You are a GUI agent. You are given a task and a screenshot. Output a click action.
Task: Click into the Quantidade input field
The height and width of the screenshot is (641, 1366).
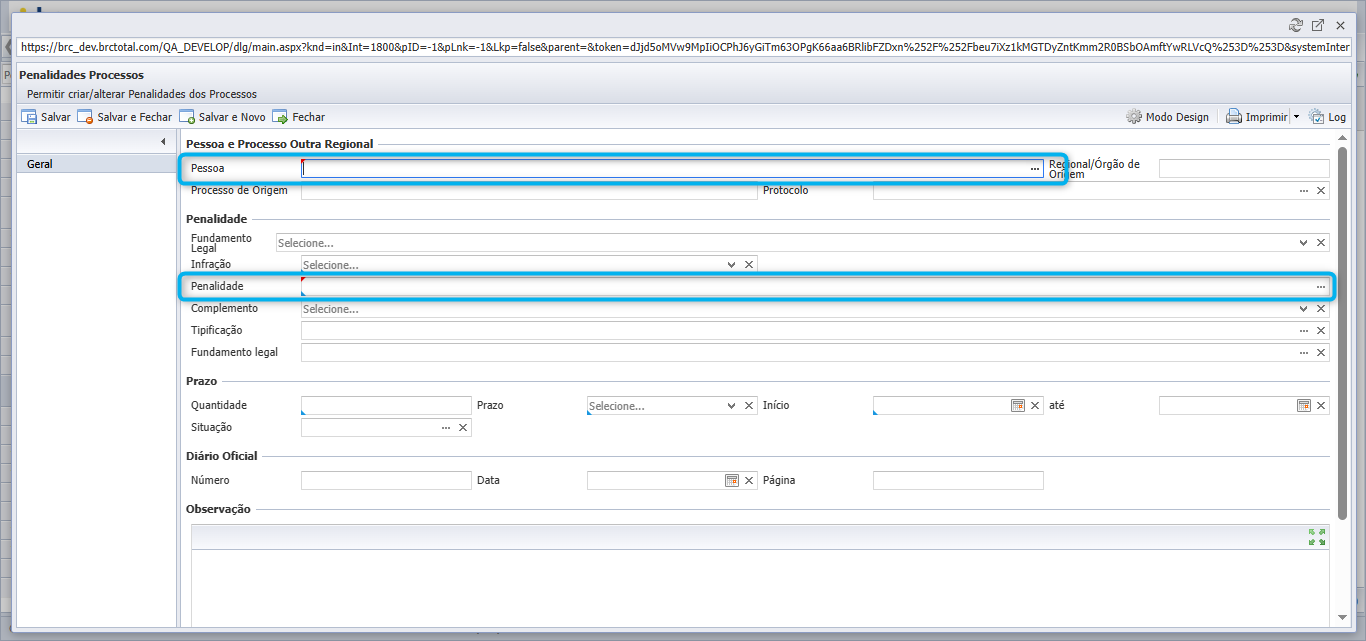(x=386, y=406)
